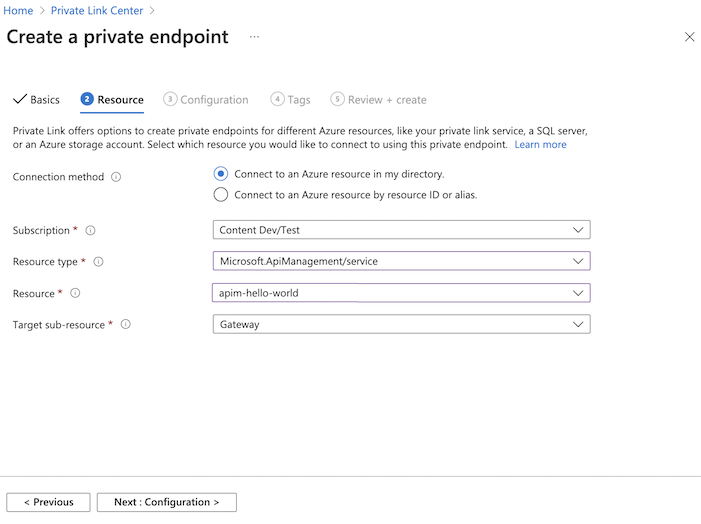Switch to the Configuration tab
This screenshot has height=524, width=701.
pyautogui.click(x=207, y=100)
